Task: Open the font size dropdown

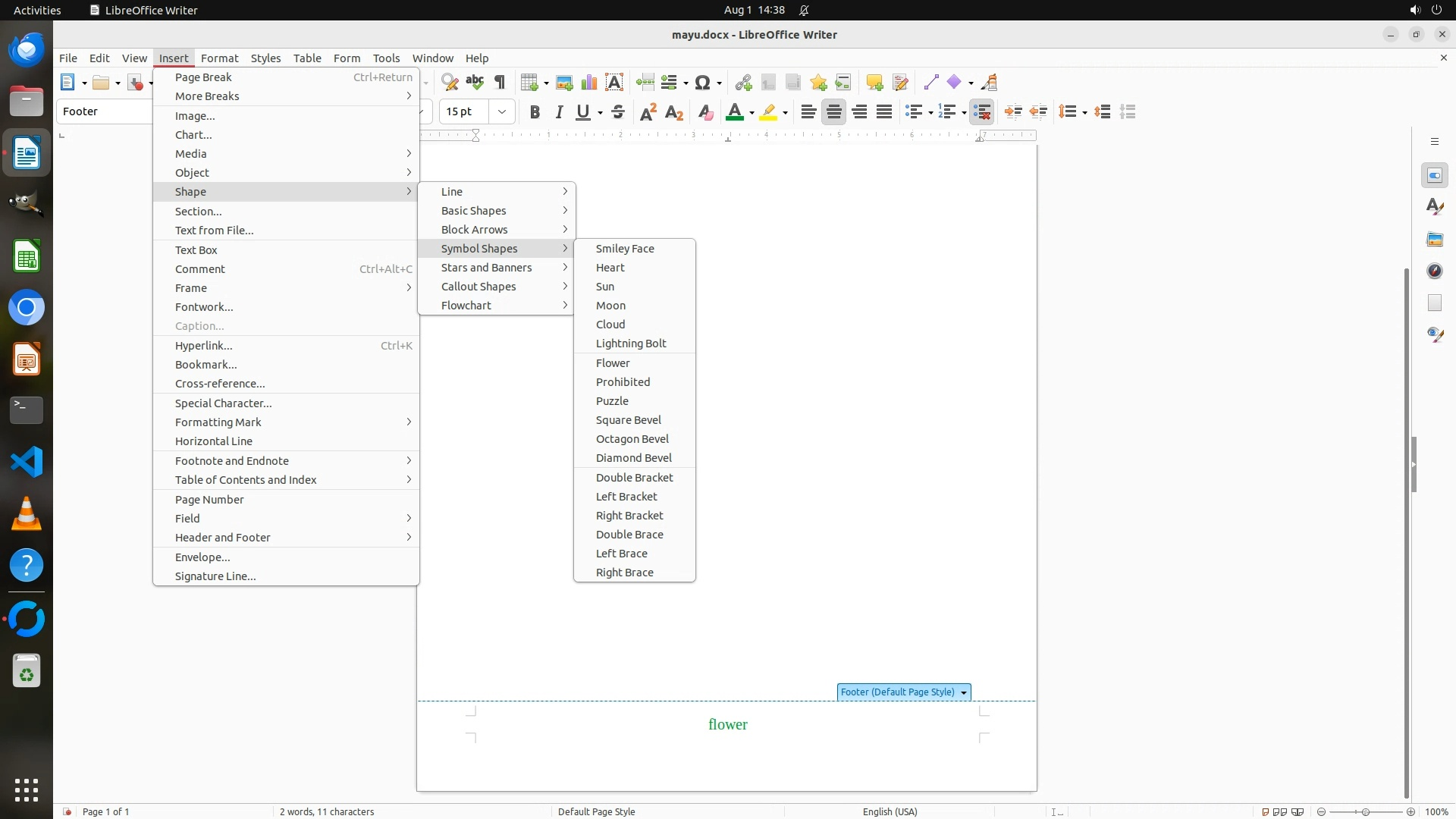Action: click(x=501, y=112)
